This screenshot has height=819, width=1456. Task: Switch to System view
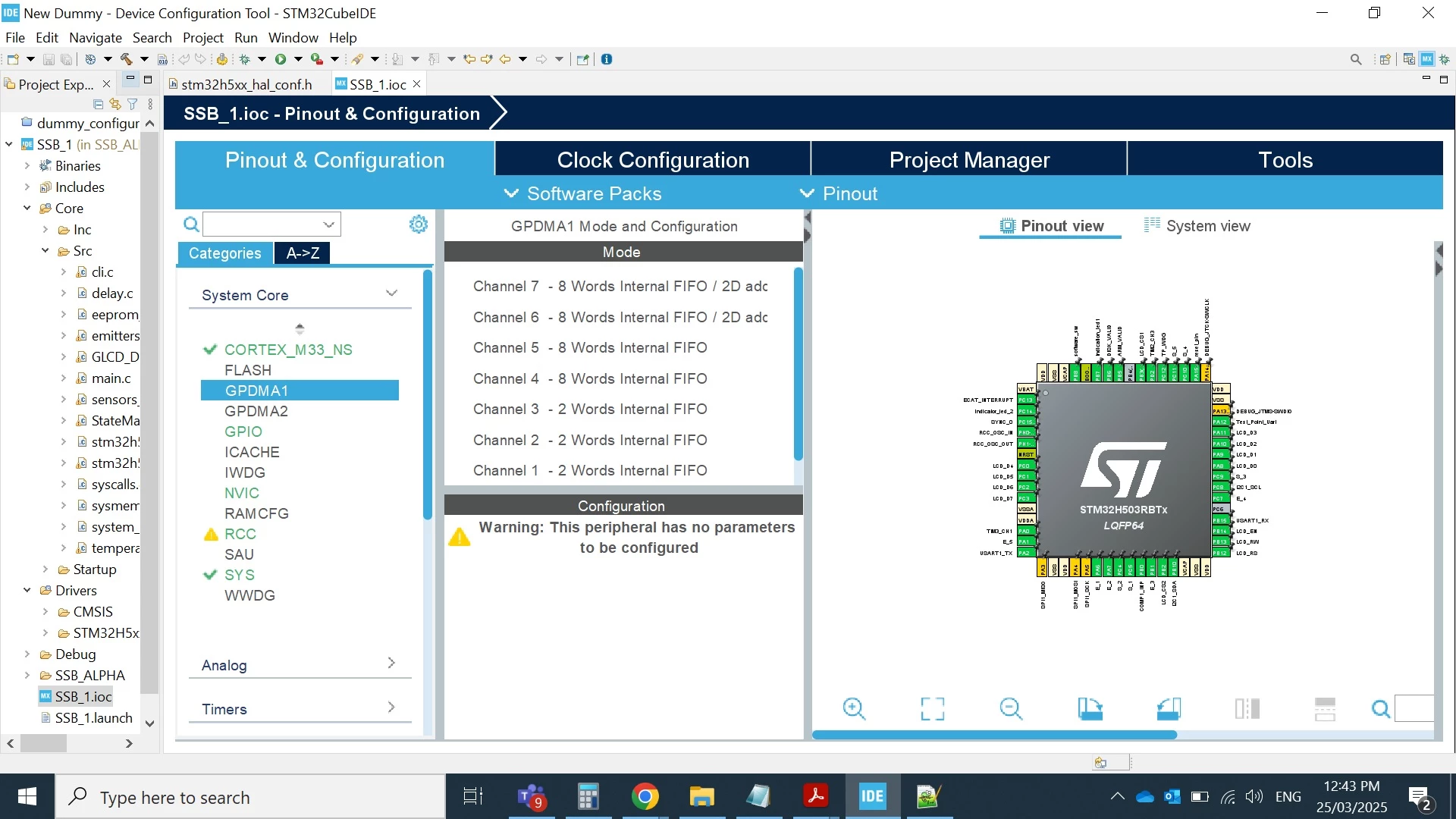tap(1197, 226)
